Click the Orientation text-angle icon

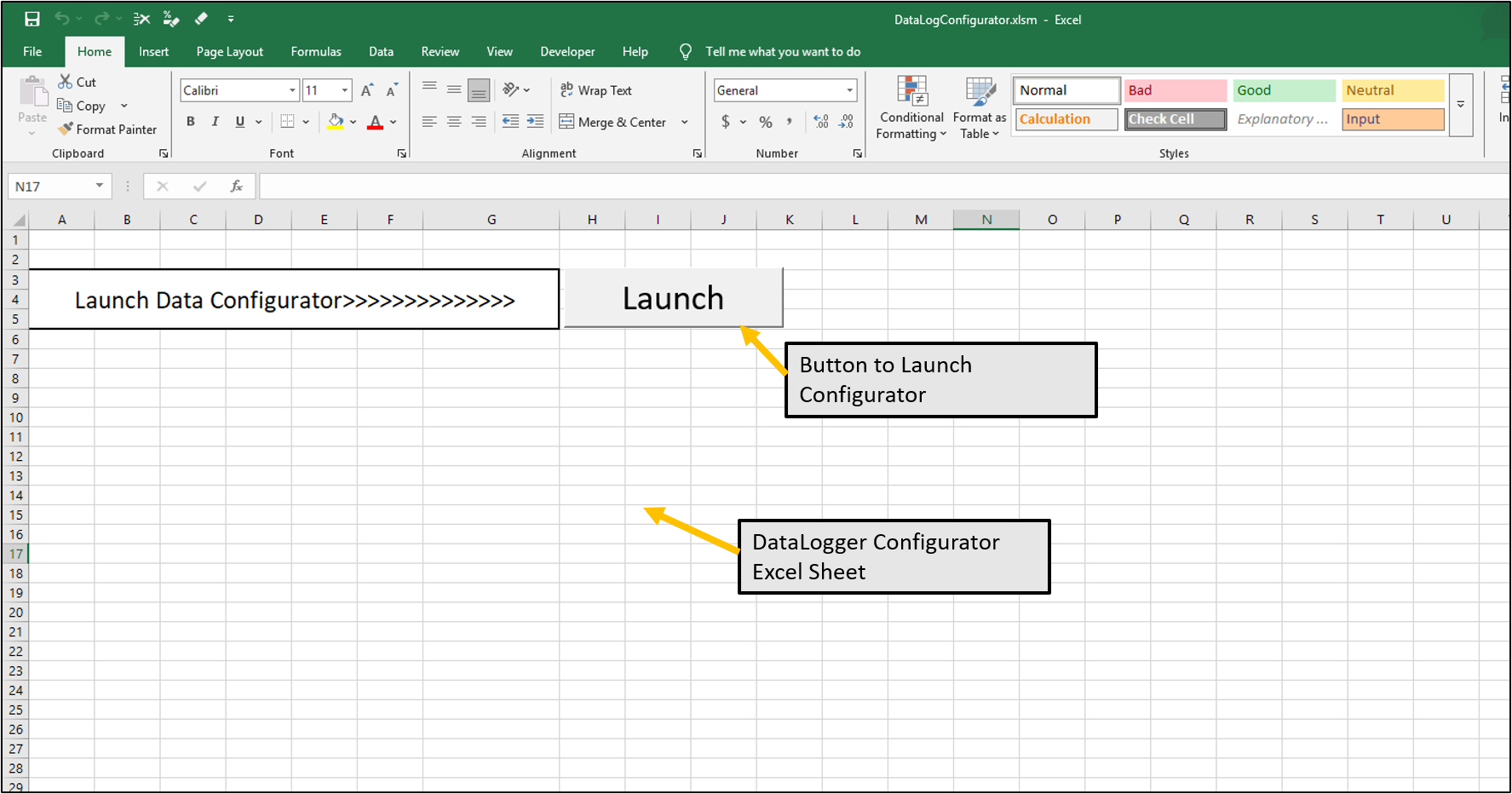pos(511,89)
